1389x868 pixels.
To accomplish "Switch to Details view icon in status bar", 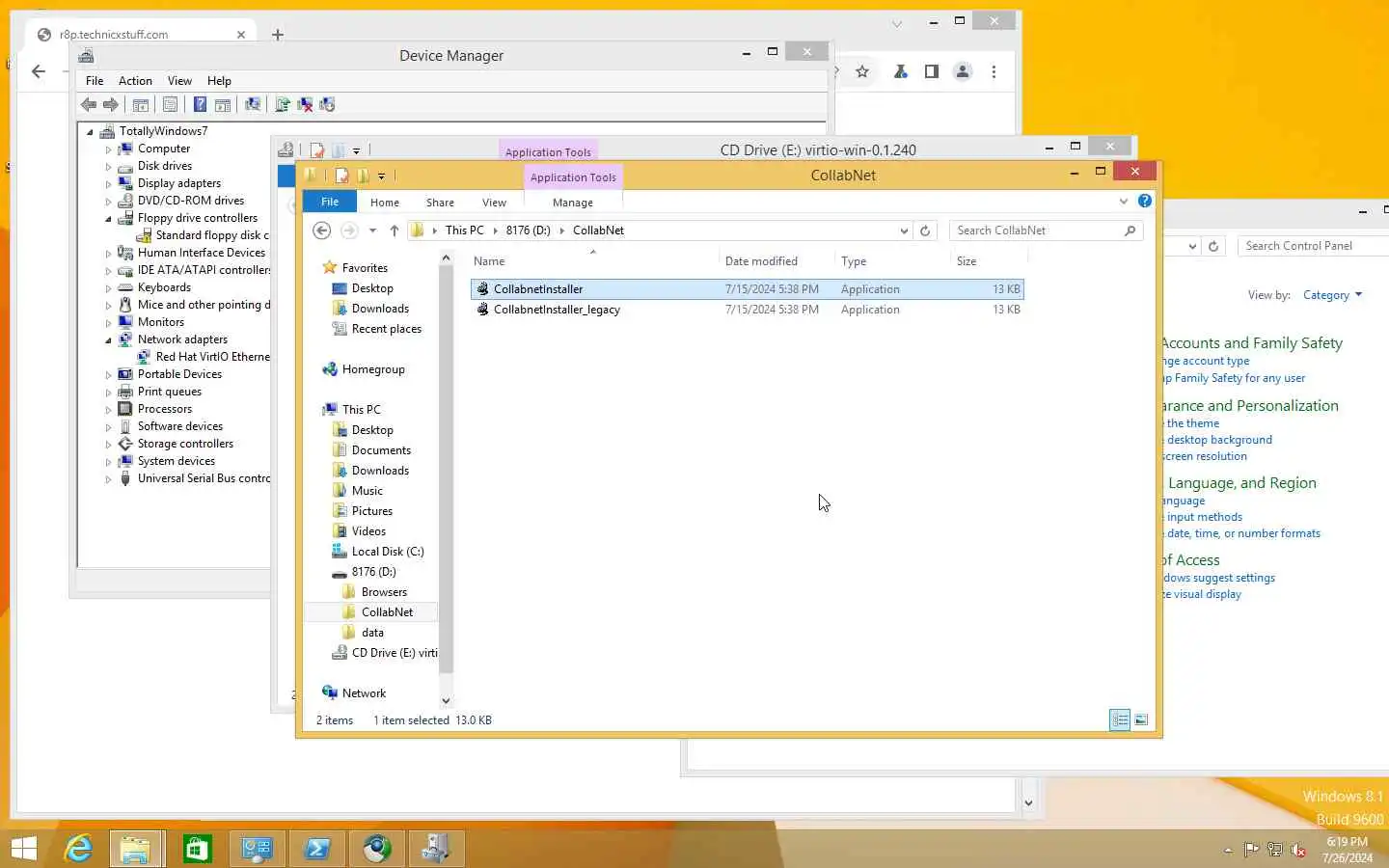I will [1120, 719].
